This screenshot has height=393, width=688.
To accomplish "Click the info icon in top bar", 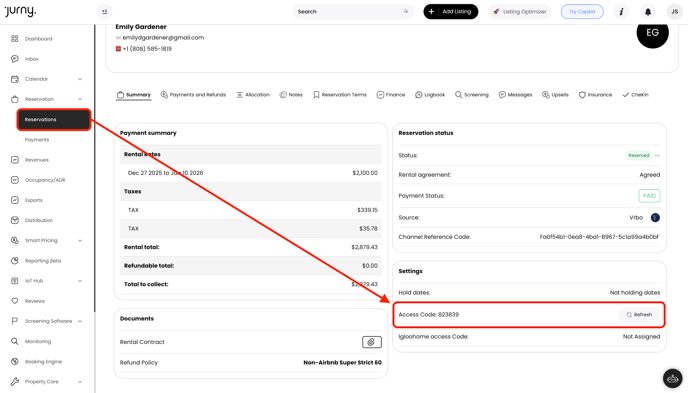I will (x=621, y=12).
